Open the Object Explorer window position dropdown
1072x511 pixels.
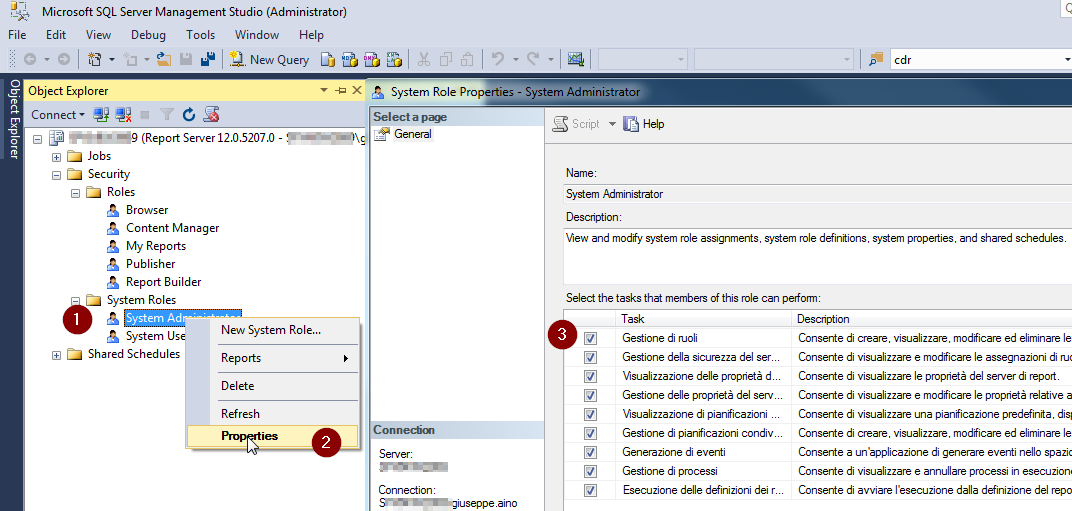point(324,90)
